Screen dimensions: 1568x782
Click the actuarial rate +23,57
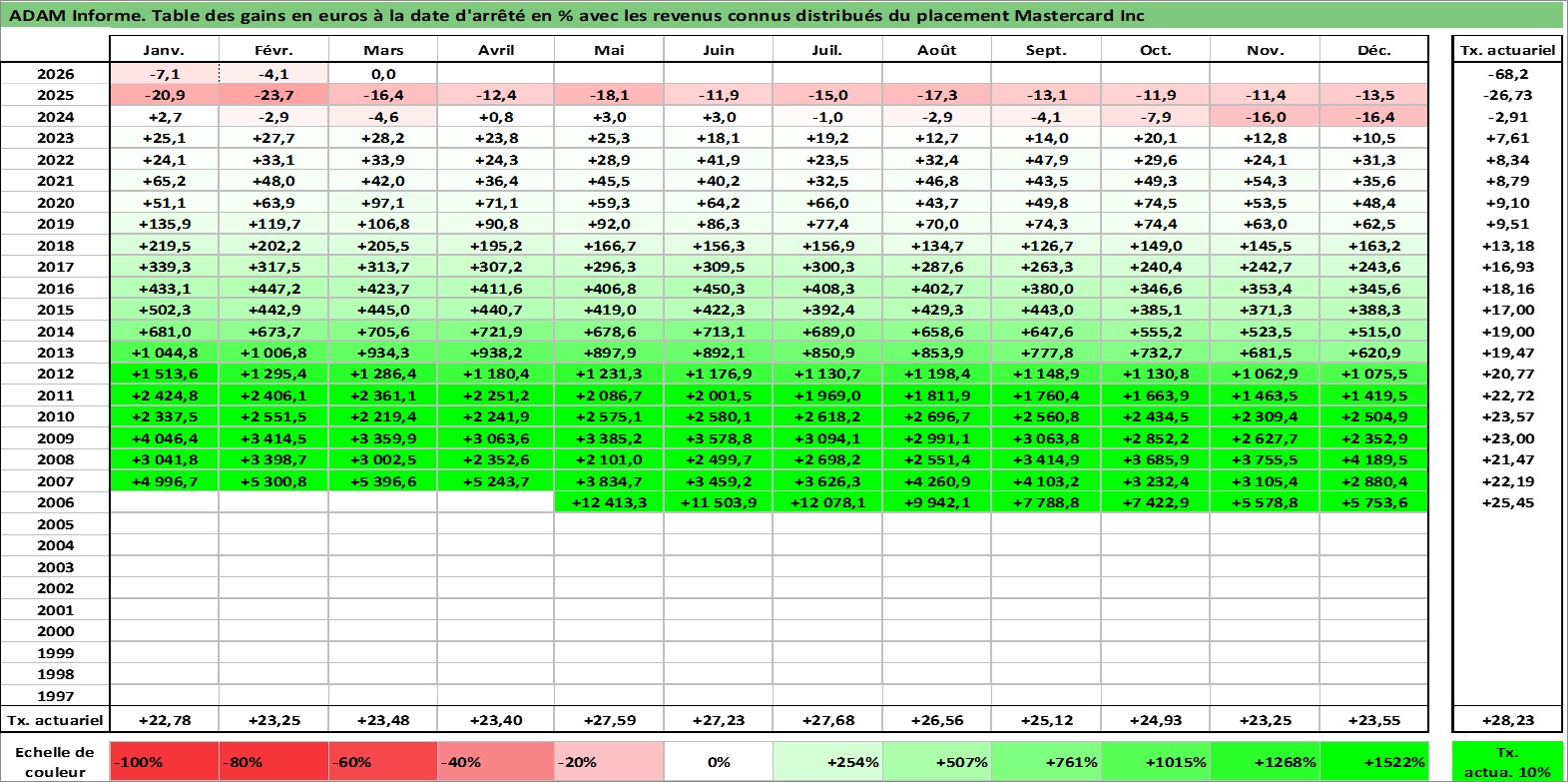[x=1507, y=416]
